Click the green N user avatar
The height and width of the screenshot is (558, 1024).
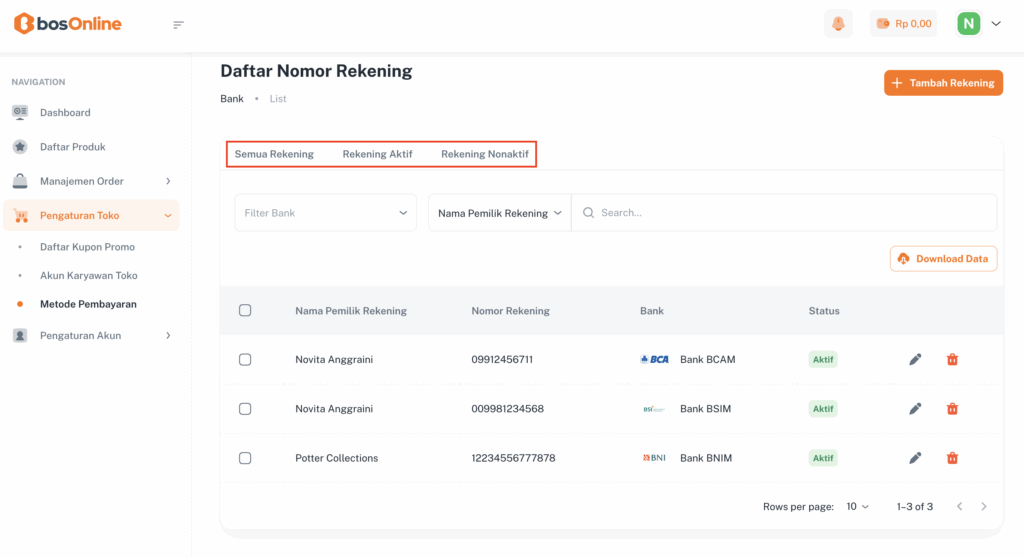coord(968,24)
